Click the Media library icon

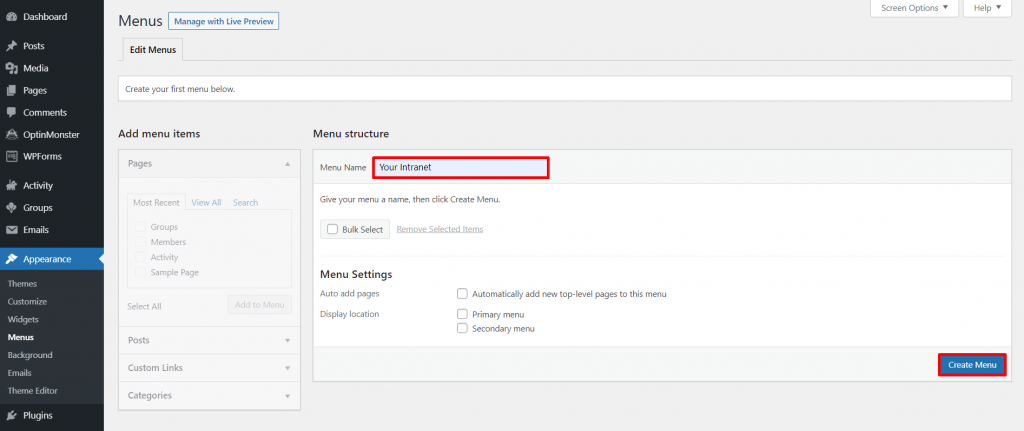click(11, 68)
